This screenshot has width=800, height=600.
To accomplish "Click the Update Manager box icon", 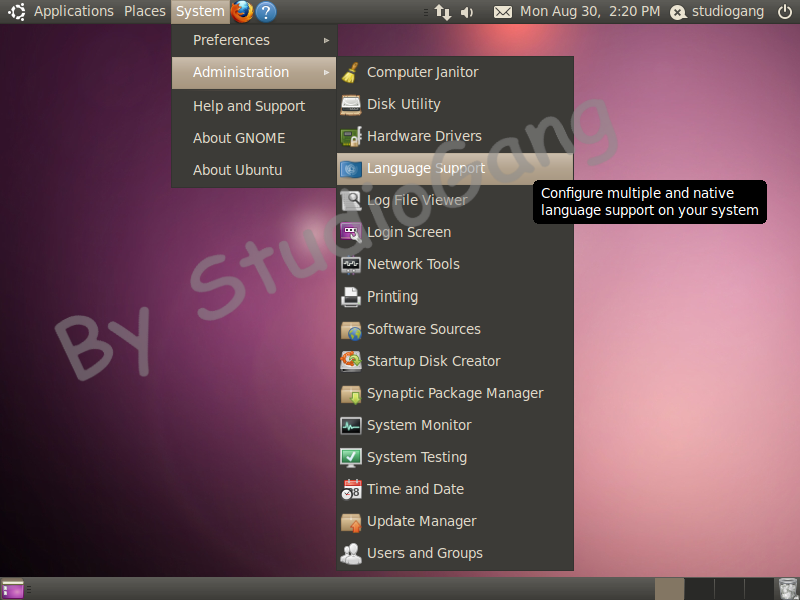I will [x=351, y=521].
